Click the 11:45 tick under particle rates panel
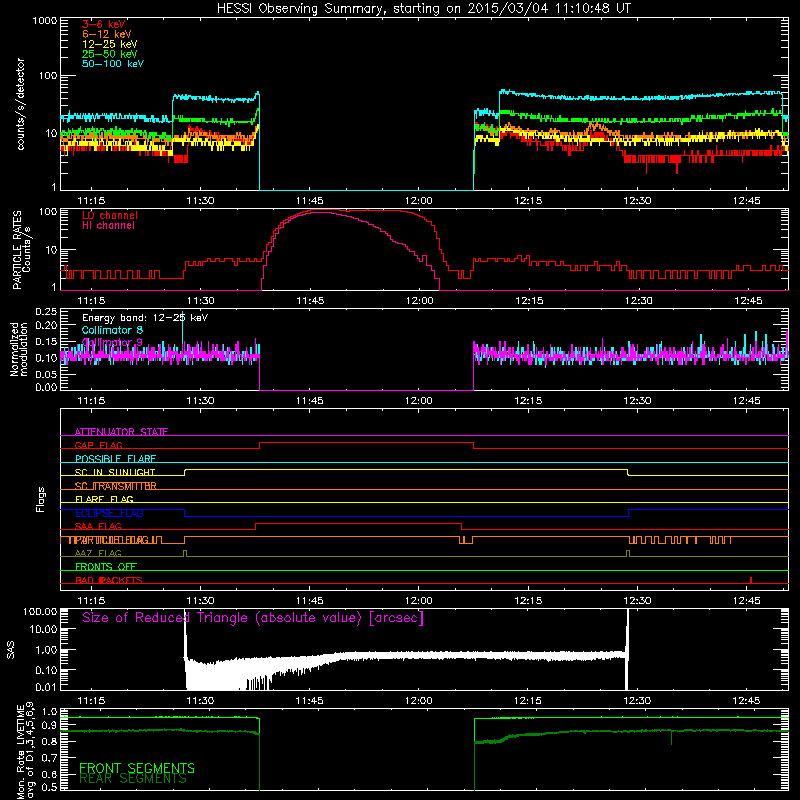 [x=310, y=301]
